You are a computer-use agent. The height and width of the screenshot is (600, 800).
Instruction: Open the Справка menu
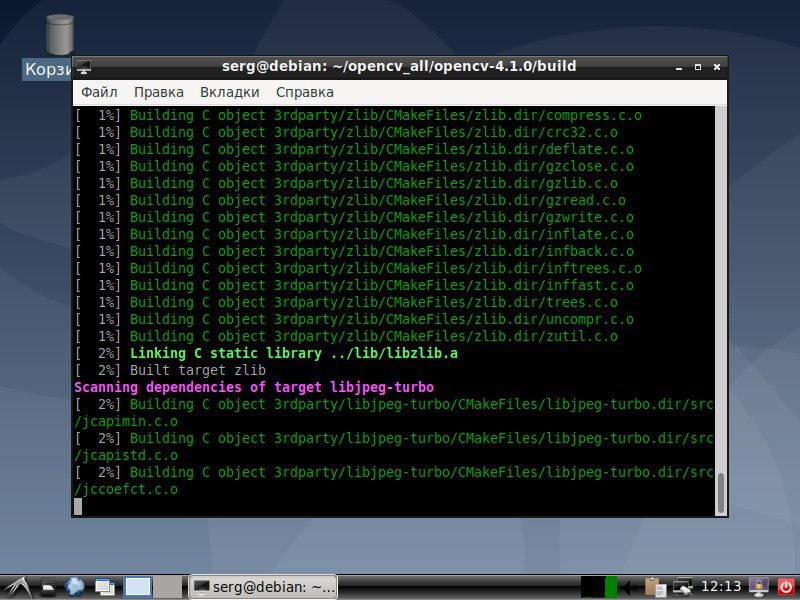pos(305,92)
